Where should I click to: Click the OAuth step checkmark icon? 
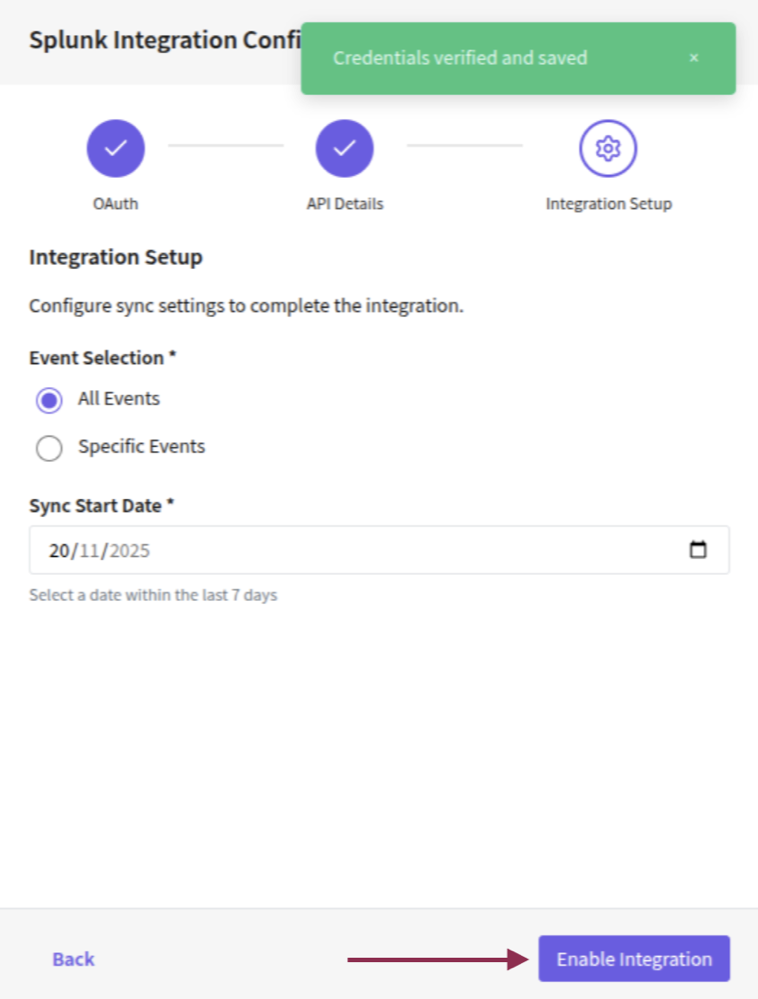115,147
